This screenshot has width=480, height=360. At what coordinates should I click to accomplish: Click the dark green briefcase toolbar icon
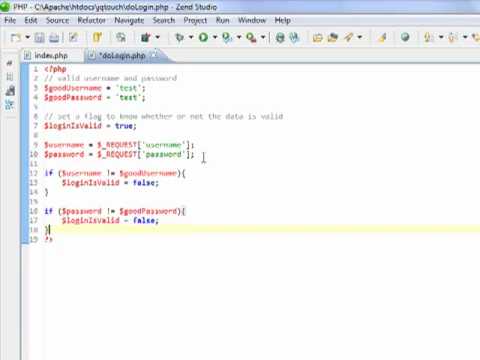click(x=145, y=37)
